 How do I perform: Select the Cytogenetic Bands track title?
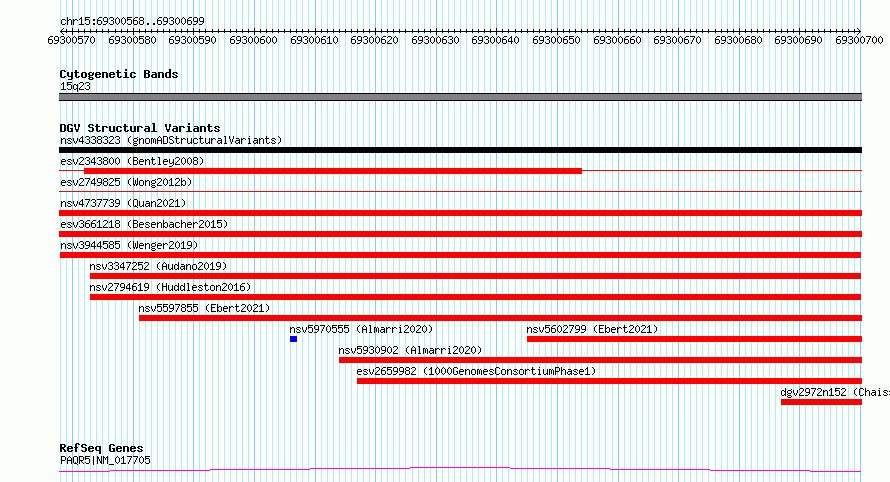(x=119, y=74)
